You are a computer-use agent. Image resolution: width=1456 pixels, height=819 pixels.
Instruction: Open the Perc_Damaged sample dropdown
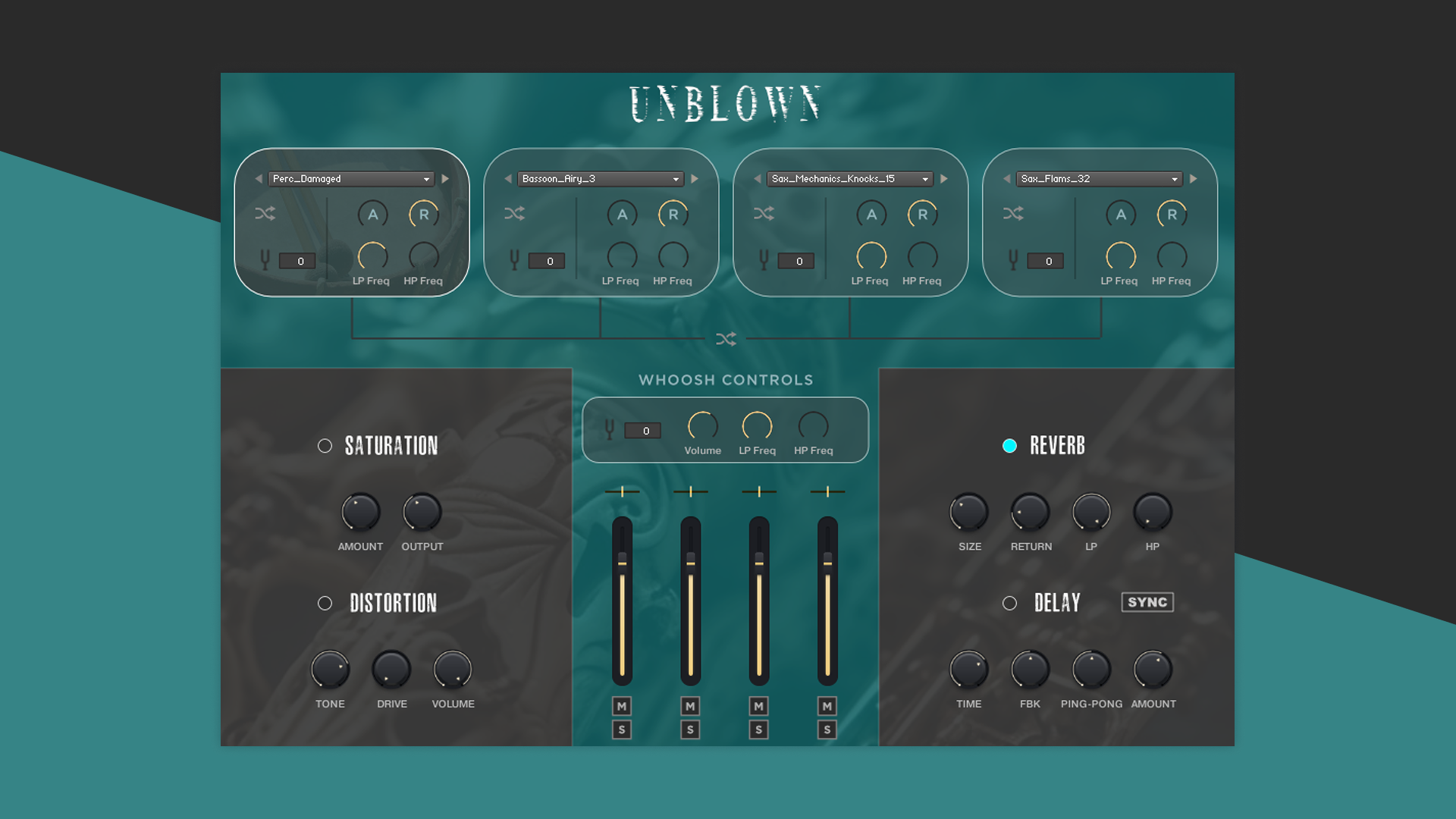351,179
